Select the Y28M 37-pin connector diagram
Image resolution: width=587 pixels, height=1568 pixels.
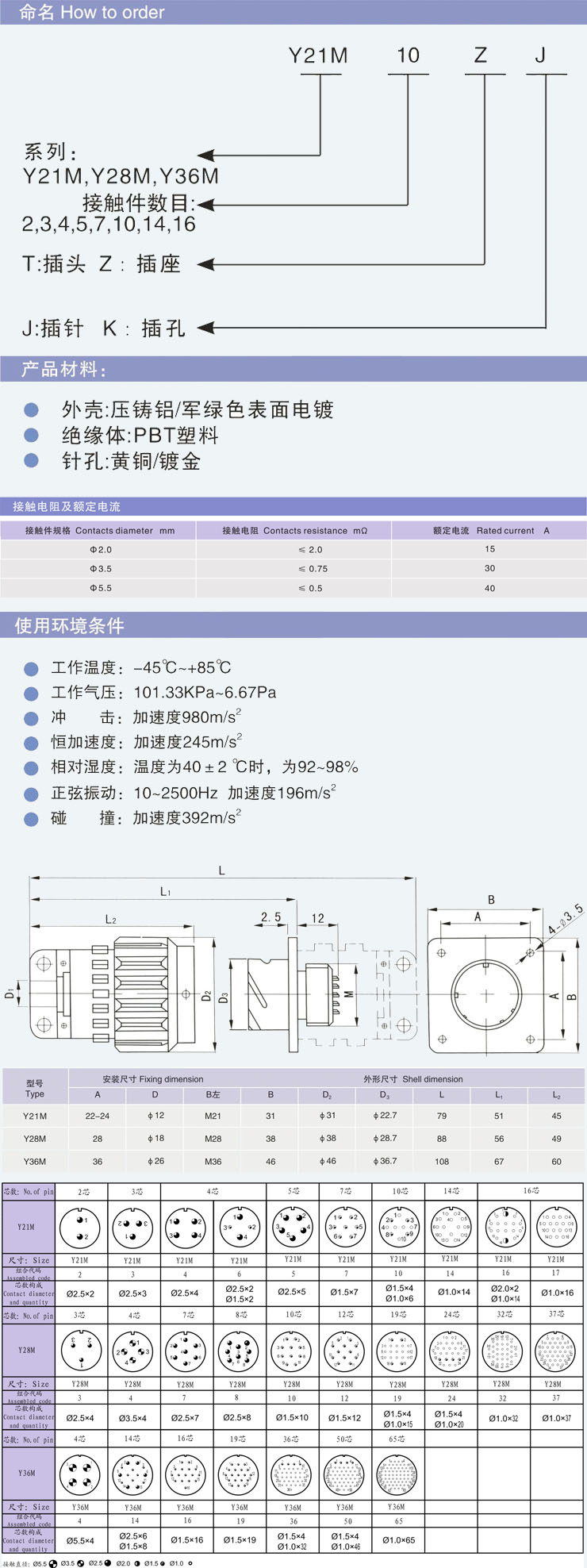click(555, 1351)
